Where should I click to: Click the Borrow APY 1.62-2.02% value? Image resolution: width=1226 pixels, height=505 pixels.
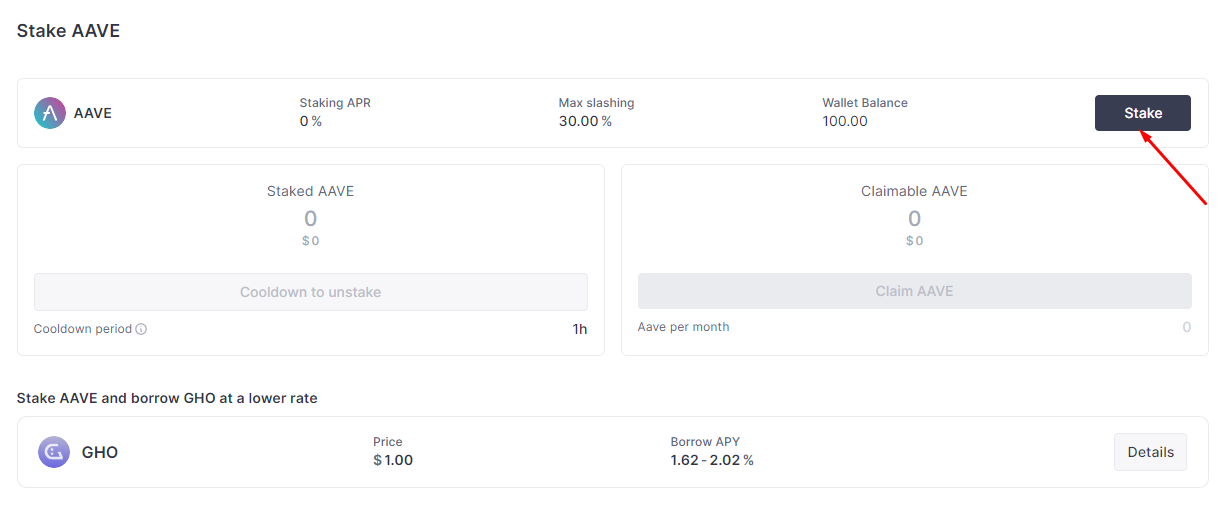[x=712, y=460]
